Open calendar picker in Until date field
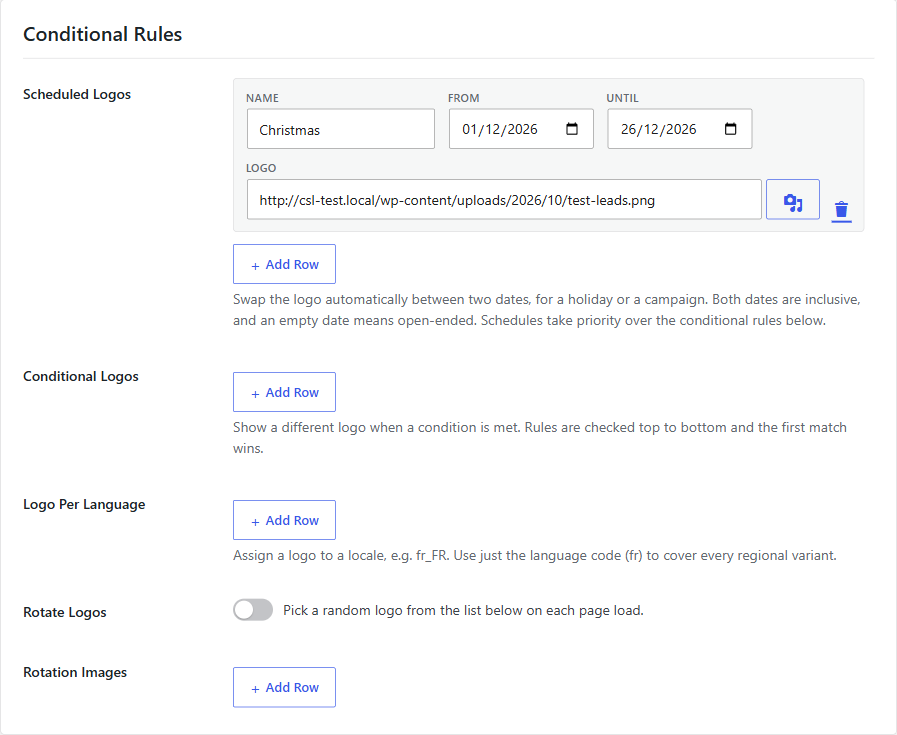 point(731,129)
